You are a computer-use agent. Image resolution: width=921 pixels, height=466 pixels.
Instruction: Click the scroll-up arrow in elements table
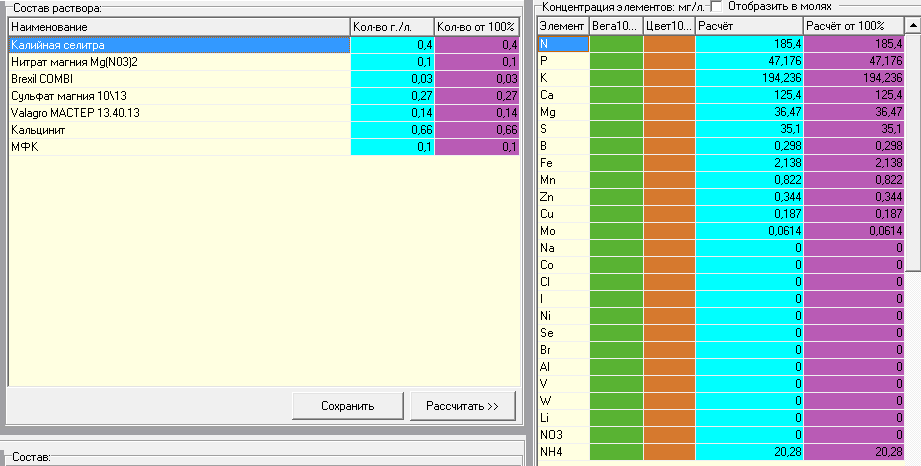tap(912, 26)
